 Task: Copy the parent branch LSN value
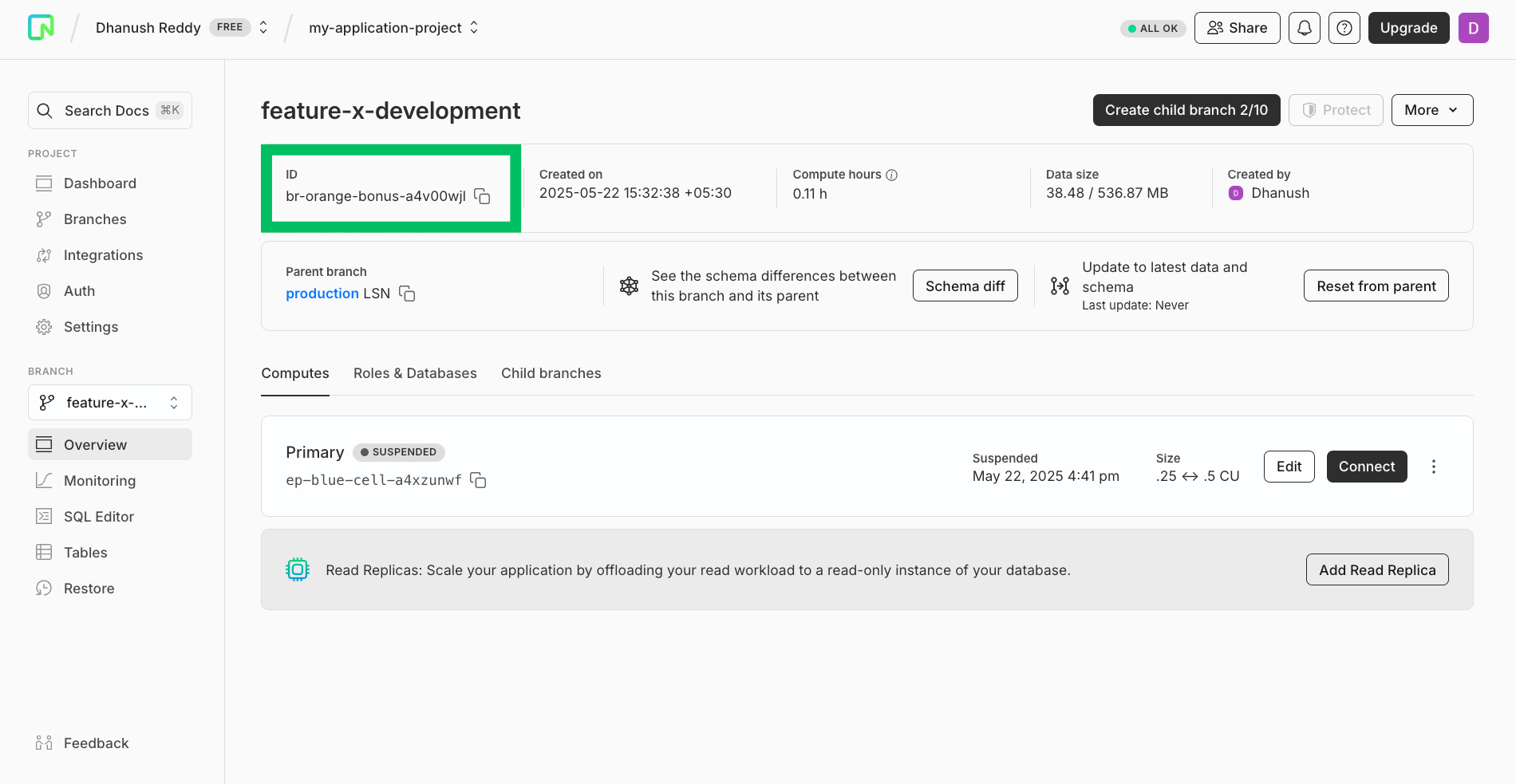point(407,294)
